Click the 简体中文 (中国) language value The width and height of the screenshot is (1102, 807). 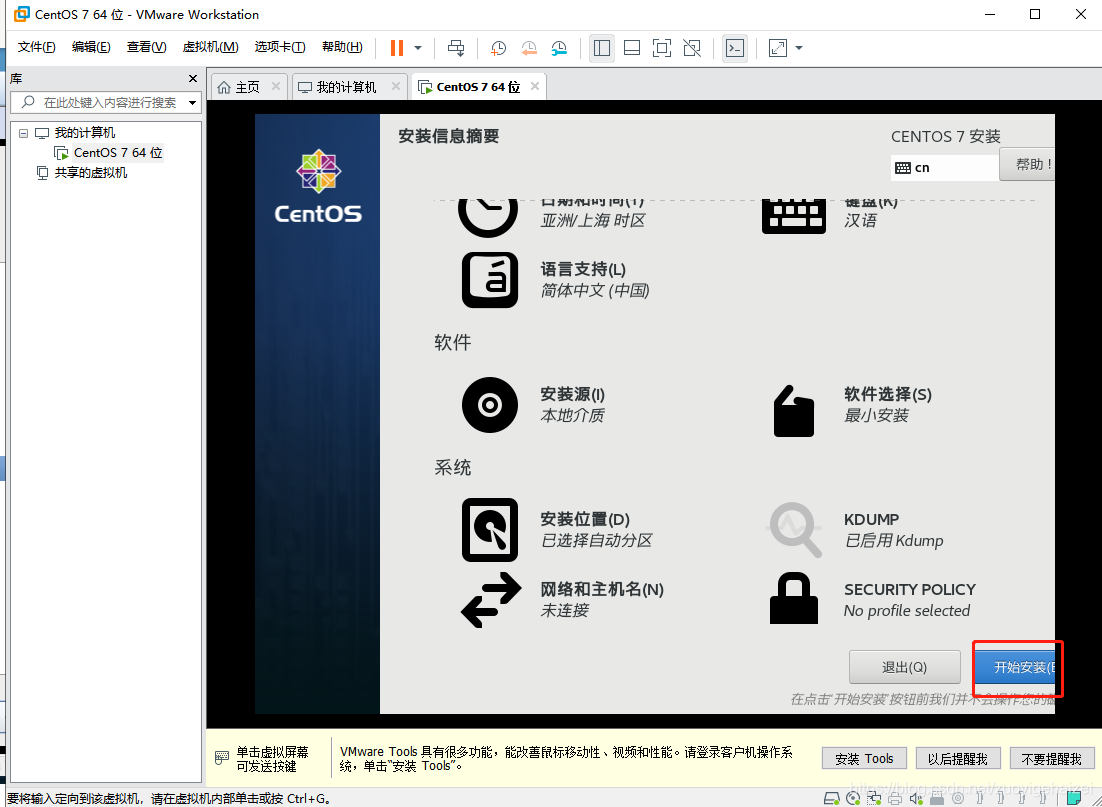595,290
